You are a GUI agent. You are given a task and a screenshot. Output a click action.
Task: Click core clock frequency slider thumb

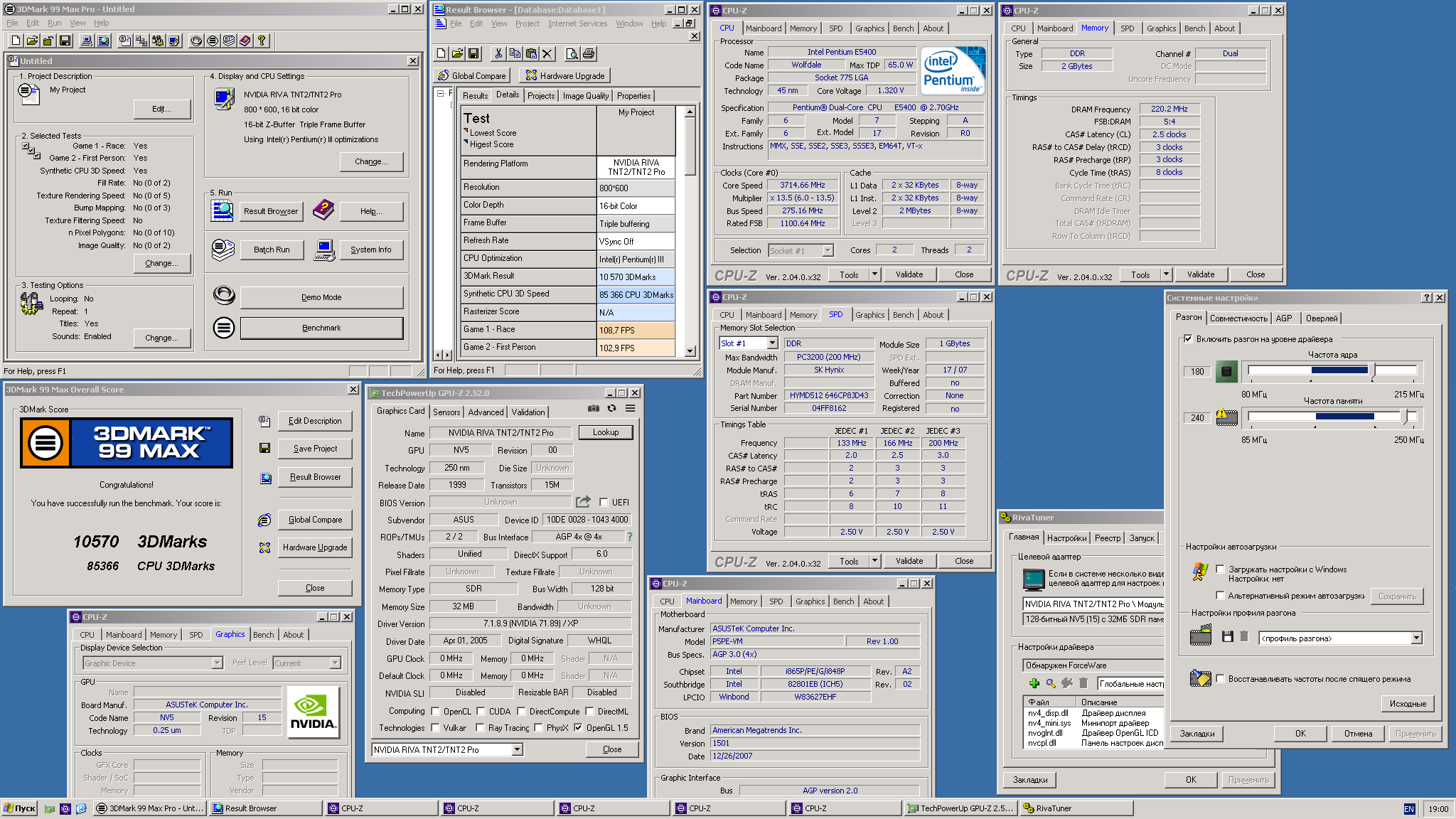click(x=1372, y=370)
